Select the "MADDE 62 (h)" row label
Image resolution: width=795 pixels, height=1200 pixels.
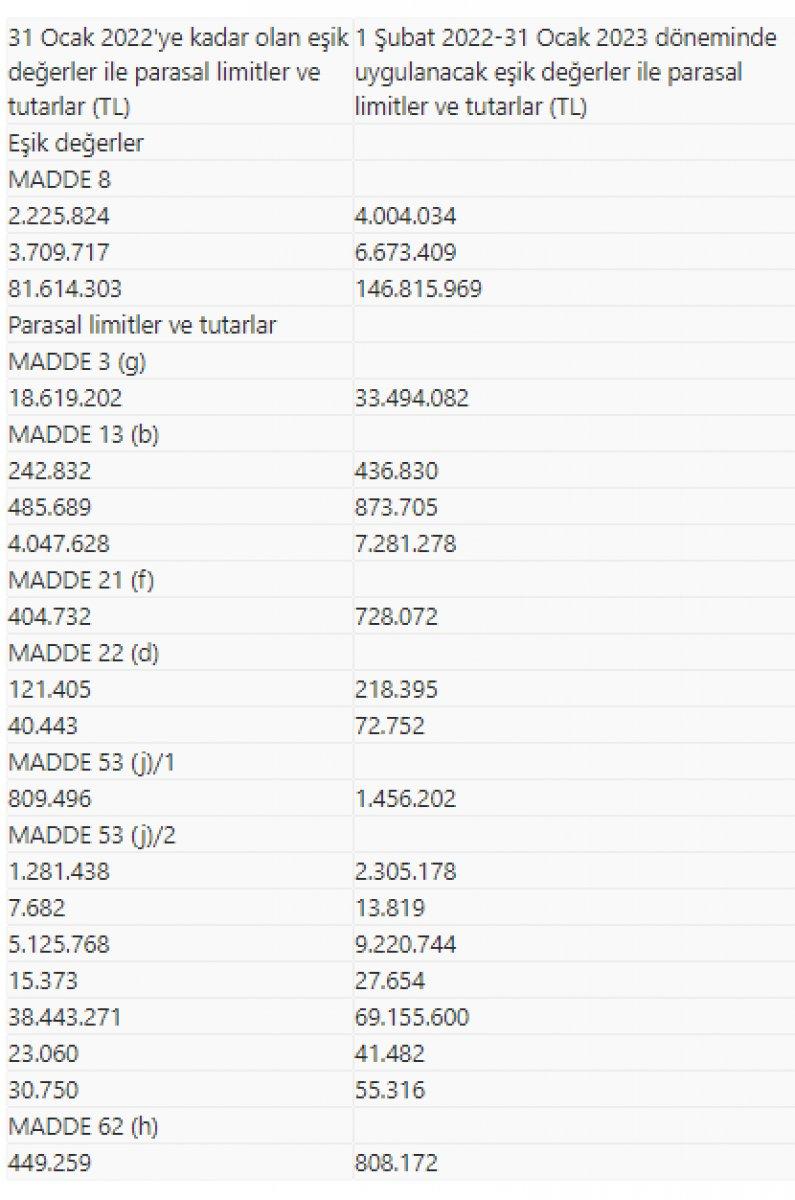(83, 1126)
